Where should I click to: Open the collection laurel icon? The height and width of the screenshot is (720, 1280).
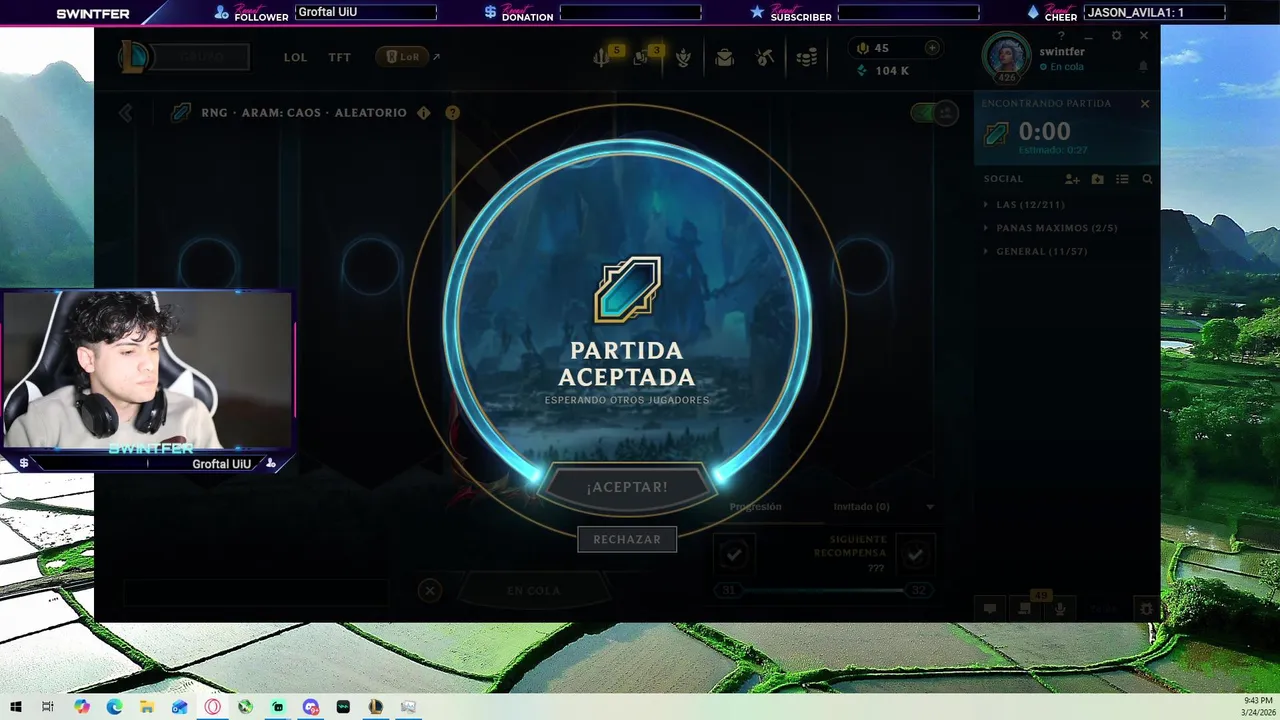[683, 58]
